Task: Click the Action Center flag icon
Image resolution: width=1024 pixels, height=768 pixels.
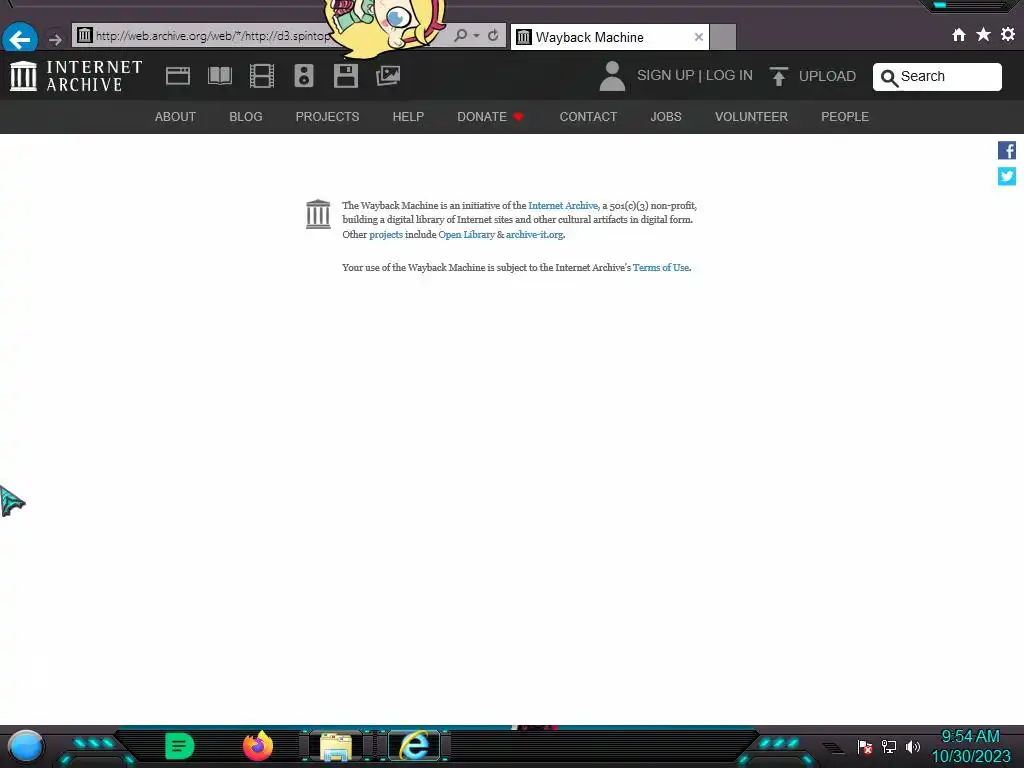Action: [865, 746]
